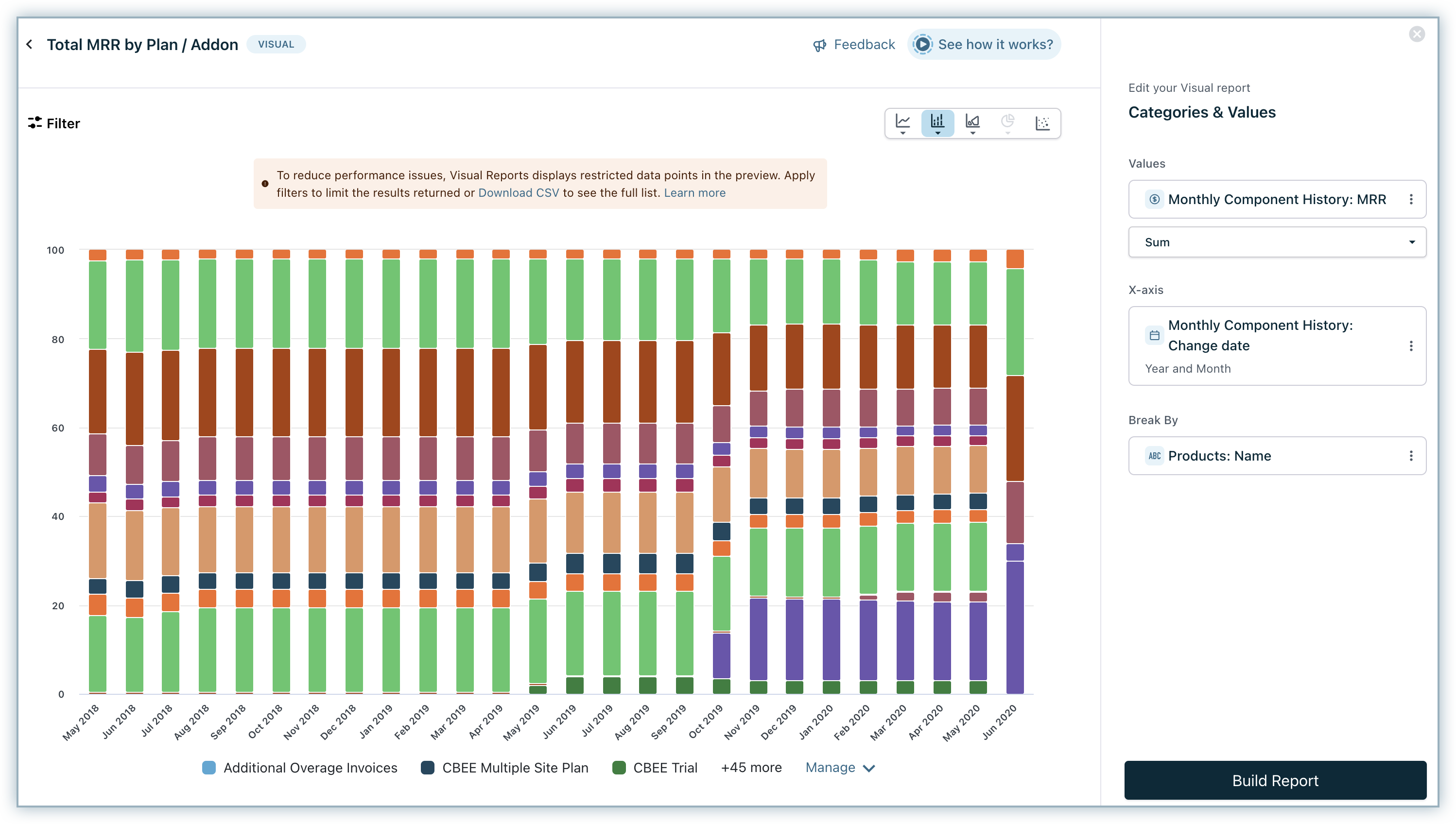The image size is (1456, 824).
Task: Select the pie chart type icon
Action: [x=1007, y=122]
